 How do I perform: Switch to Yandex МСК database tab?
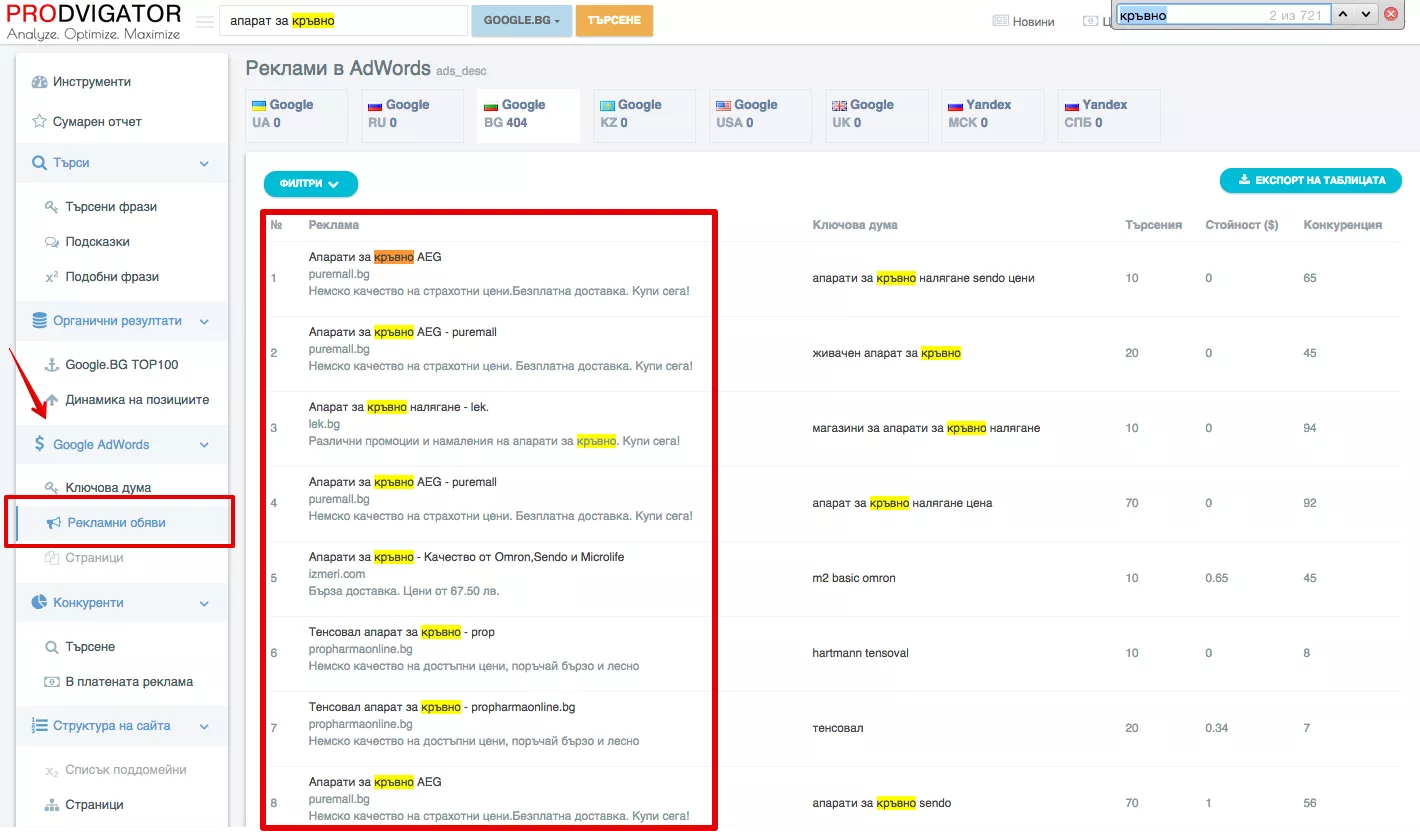(992, 115)
